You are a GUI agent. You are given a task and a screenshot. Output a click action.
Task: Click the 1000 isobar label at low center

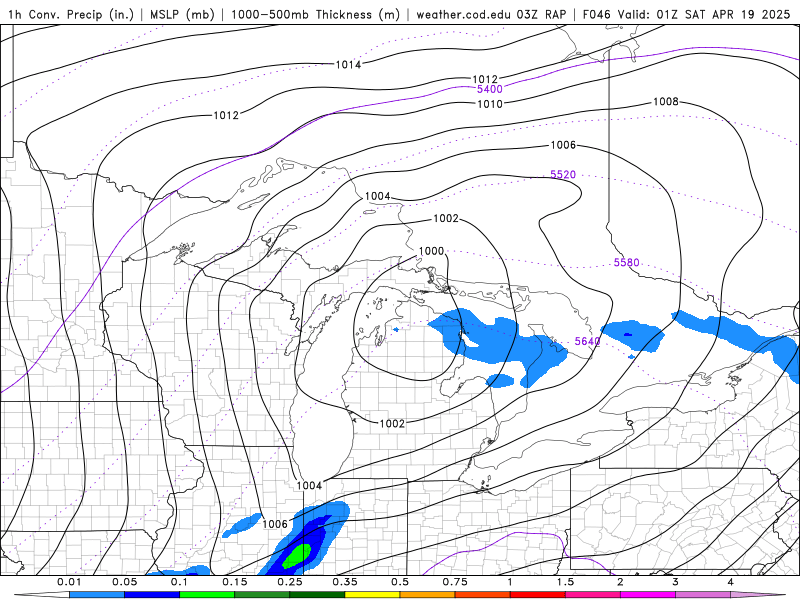click(x=431, y=251)
